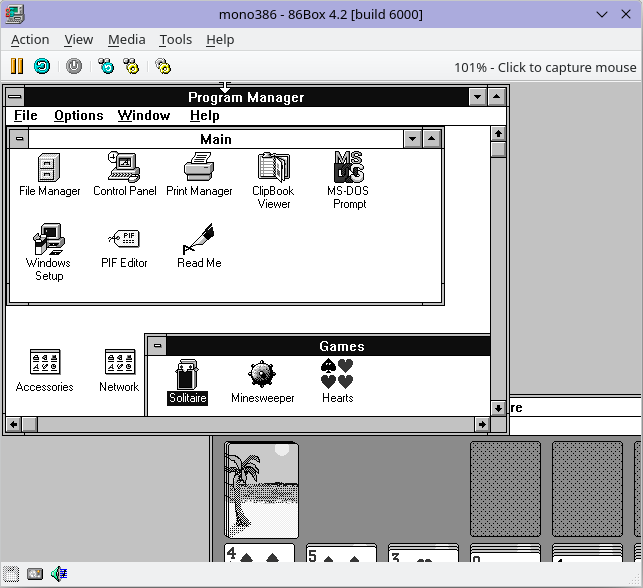Open the 86Box Action menu

30,40
